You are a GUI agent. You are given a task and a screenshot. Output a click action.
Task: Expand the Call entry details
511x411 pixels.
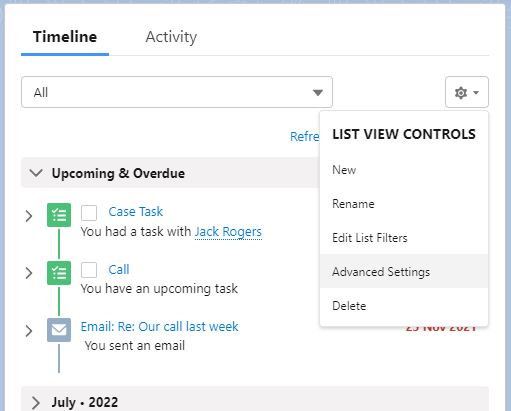29,273
